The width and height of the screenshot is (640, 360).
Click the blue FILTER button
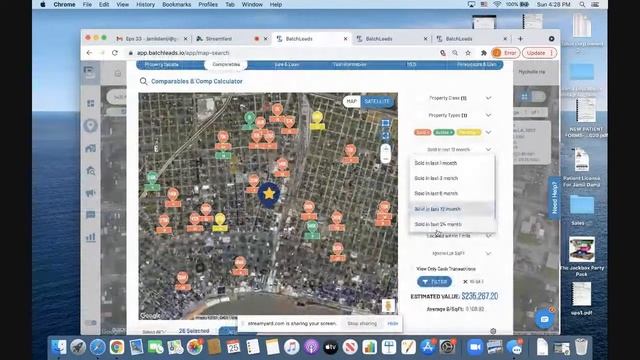click(x=434, y=282)
